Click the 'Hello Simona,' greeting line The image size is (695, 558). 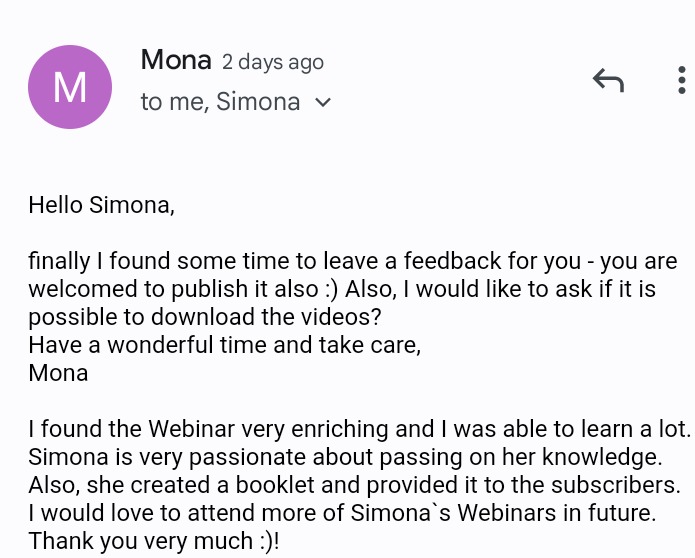[102, 206]
